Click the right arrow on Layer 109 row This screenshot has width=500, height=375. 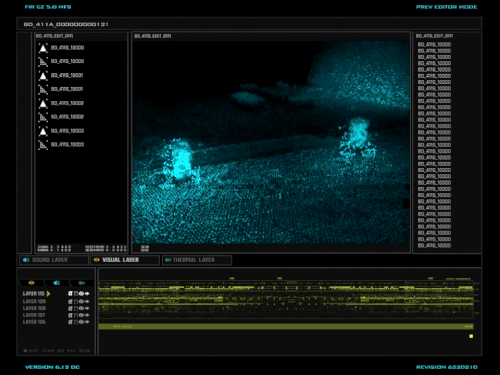(x=87, y=301)
